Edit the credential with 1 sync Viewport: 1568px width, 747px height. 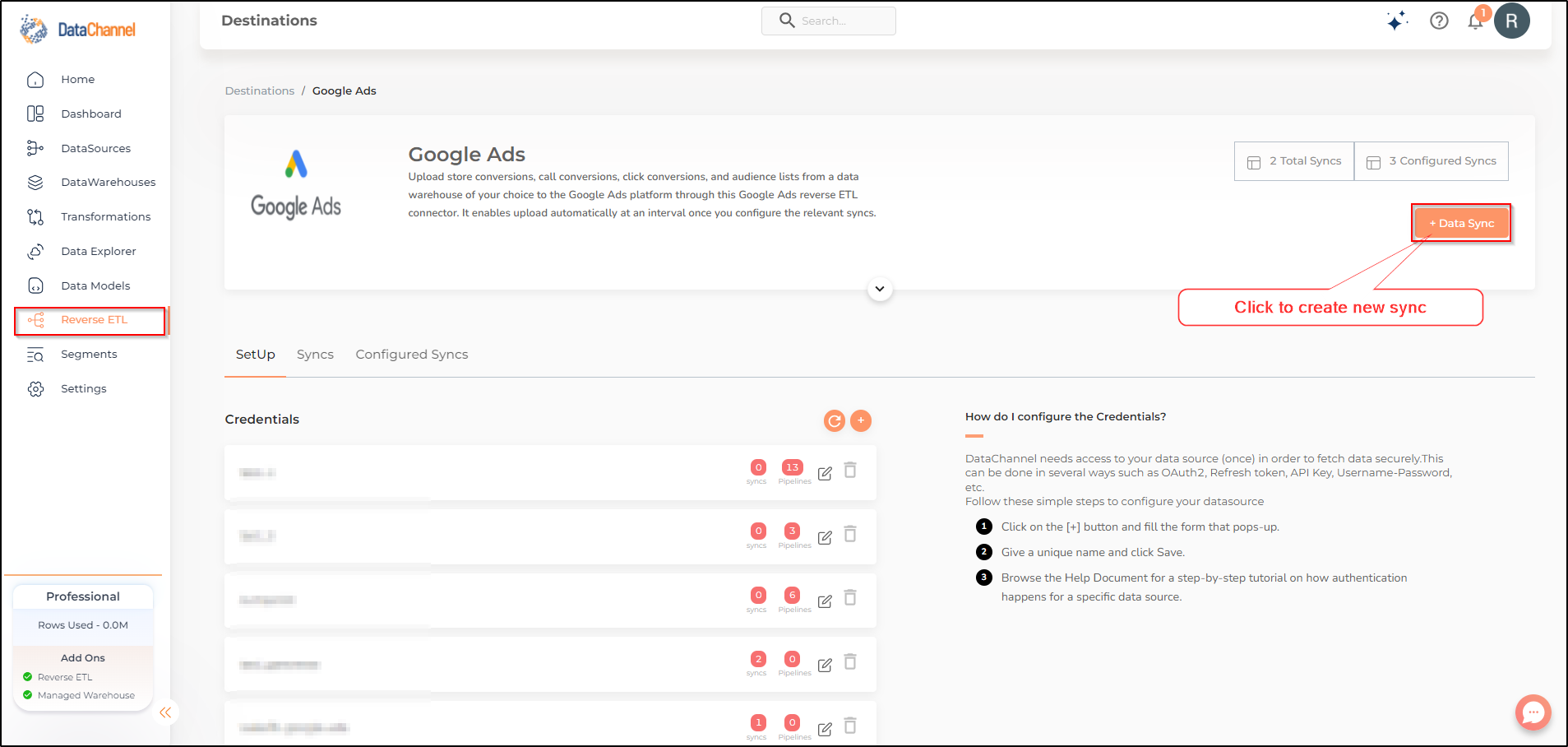click(825, 729)
